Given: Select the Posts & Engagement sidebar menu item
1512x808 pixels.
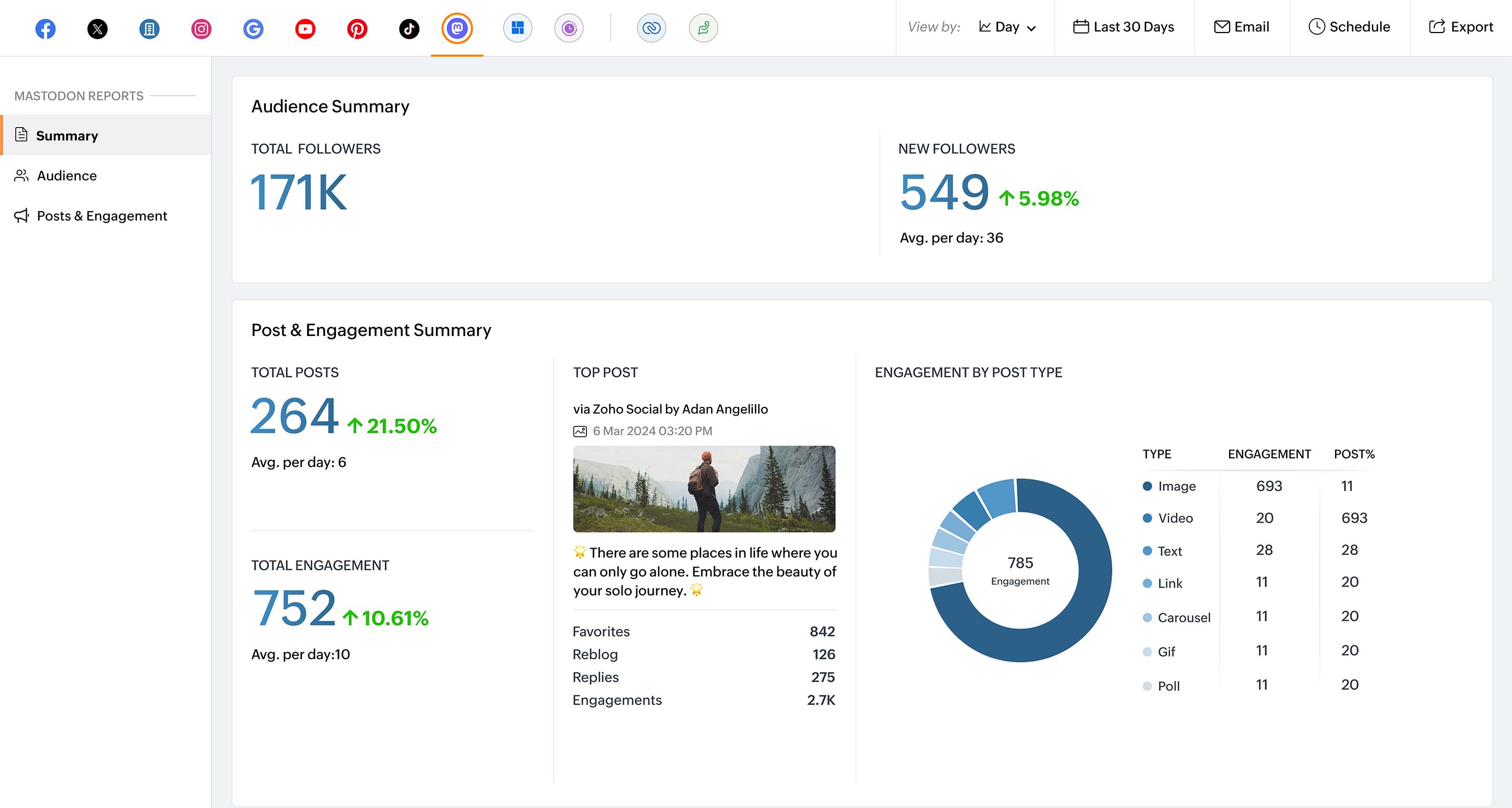Looking at the screenshot, I should tap(101, 215).
